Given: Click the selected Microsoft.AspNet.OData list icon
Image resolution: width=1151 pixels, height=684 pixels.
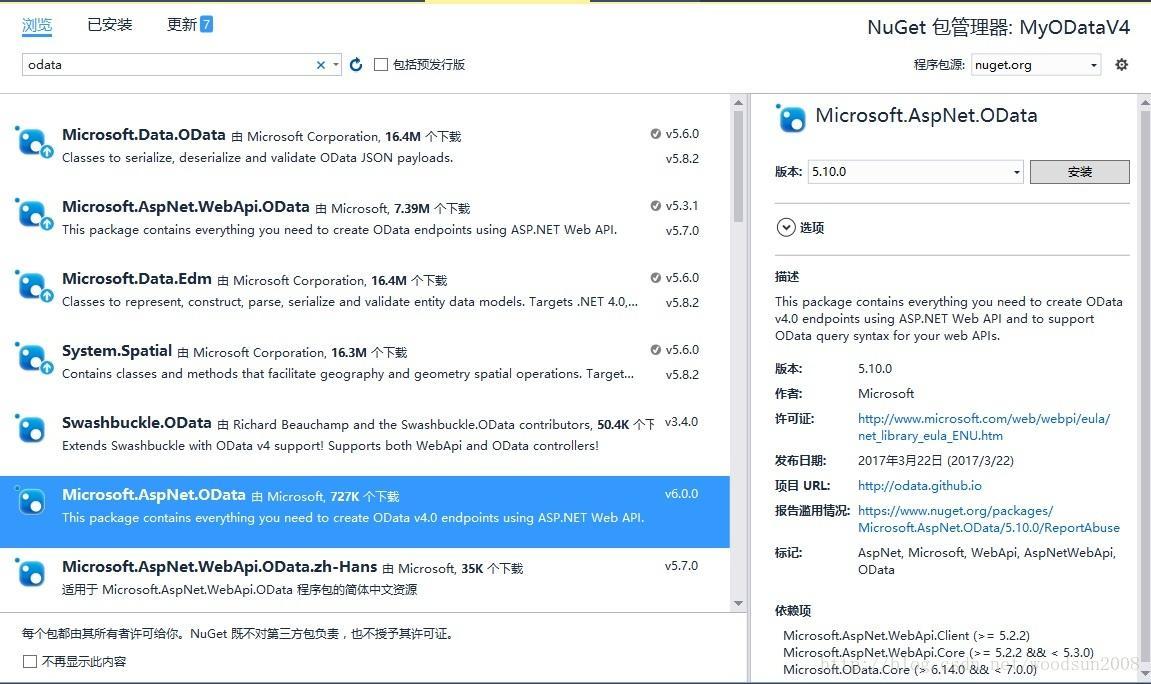Looking at the screenshot, I should point(31,501).
